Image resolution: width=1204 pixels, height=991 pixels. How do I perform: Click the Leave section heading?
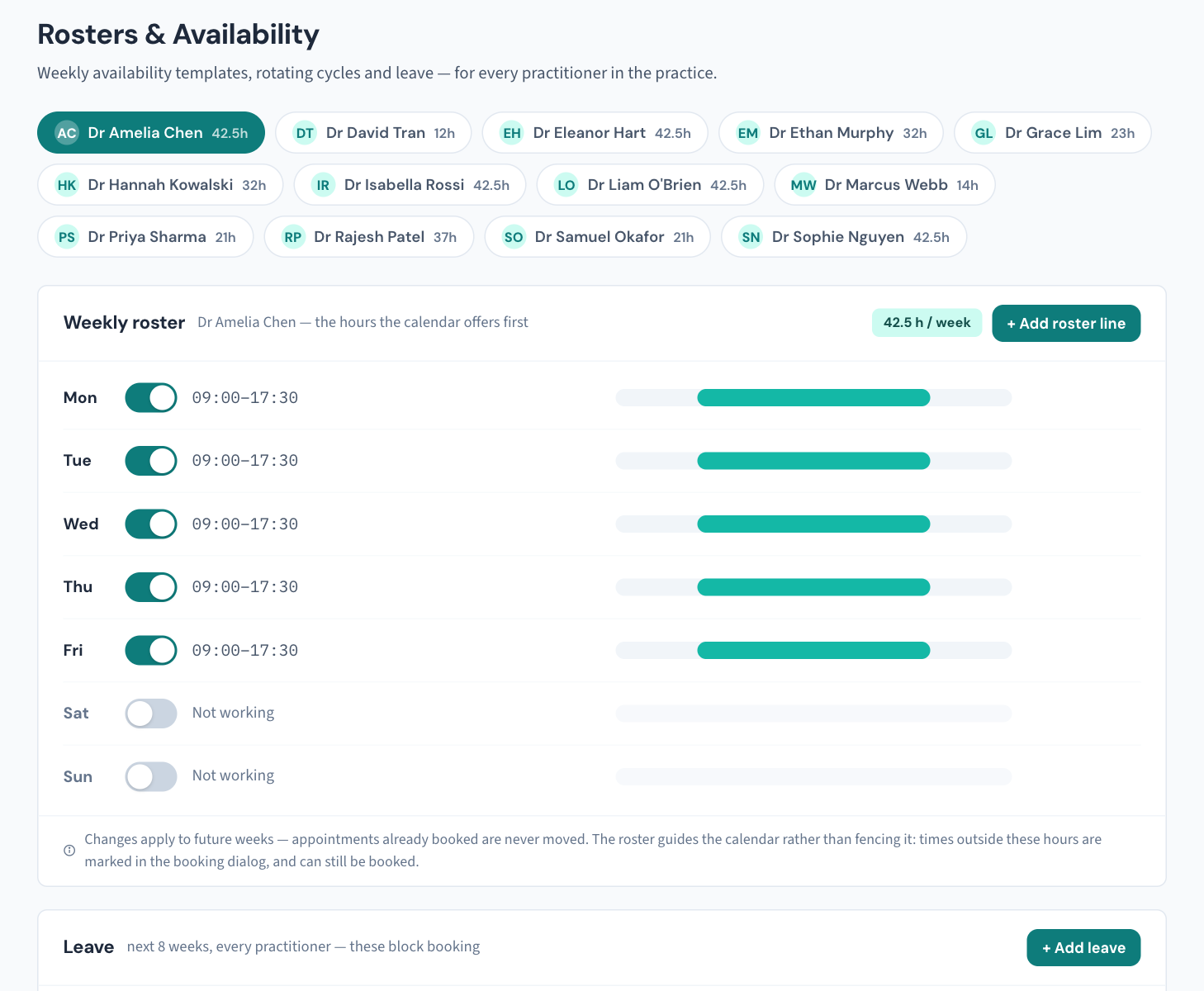point(88,947)
